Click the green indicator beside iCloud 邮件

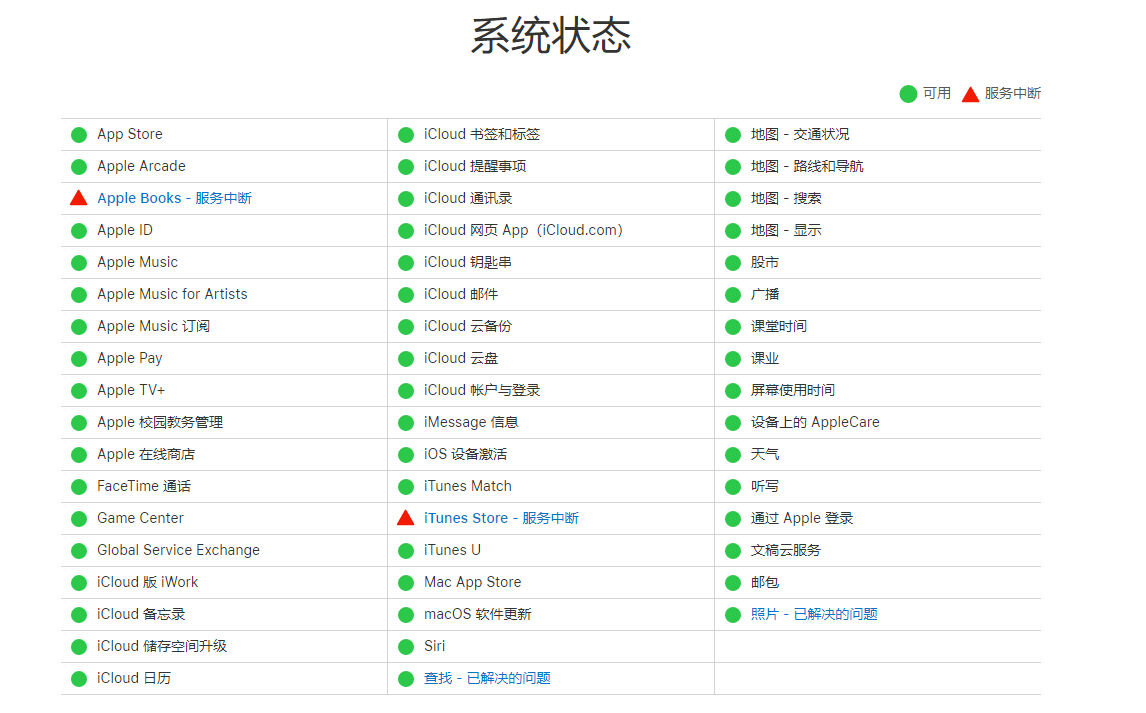tap(406, 294)
